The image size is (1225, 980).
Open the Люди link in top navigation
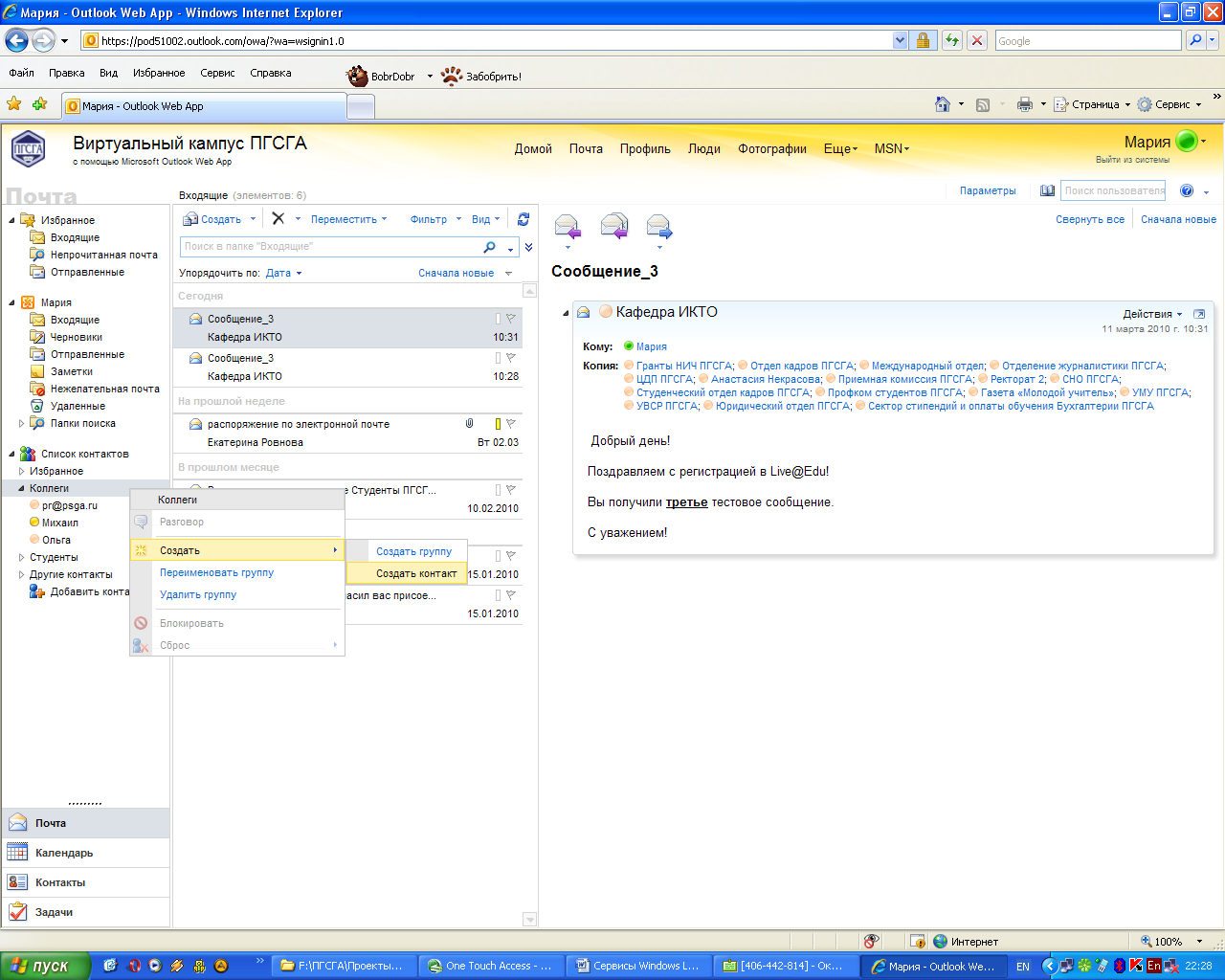704,148
